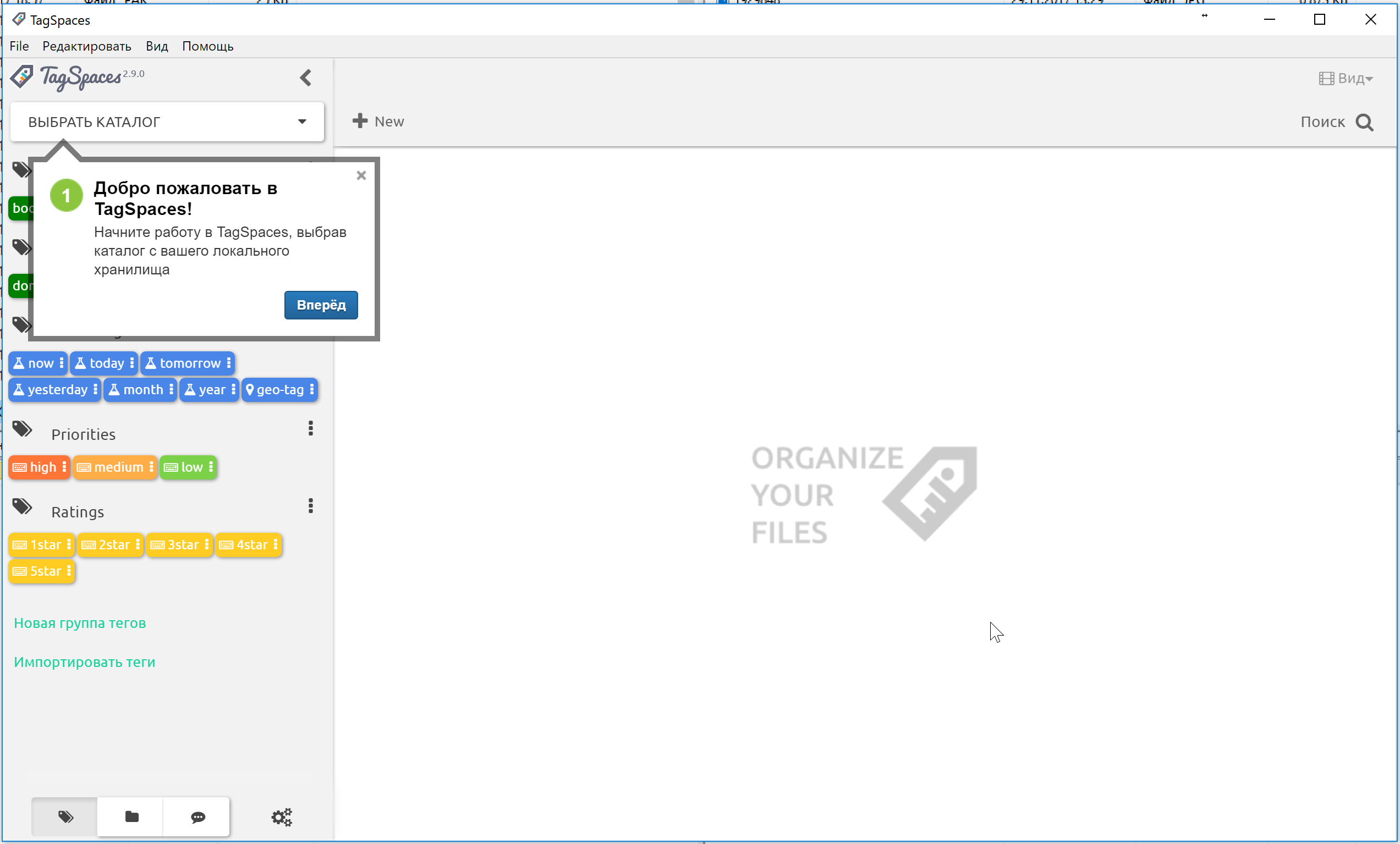Click the TagSpaces title bar app icon
1400x844 pixels.
coord(18,20)
